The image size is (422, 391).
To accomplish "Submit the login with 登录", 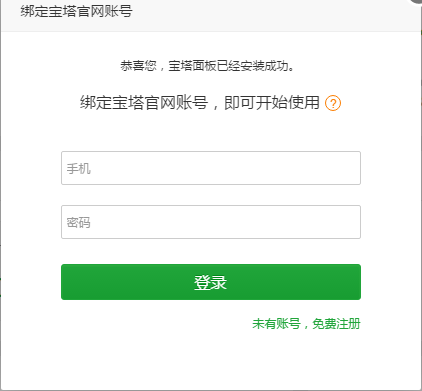I will 211,282.
